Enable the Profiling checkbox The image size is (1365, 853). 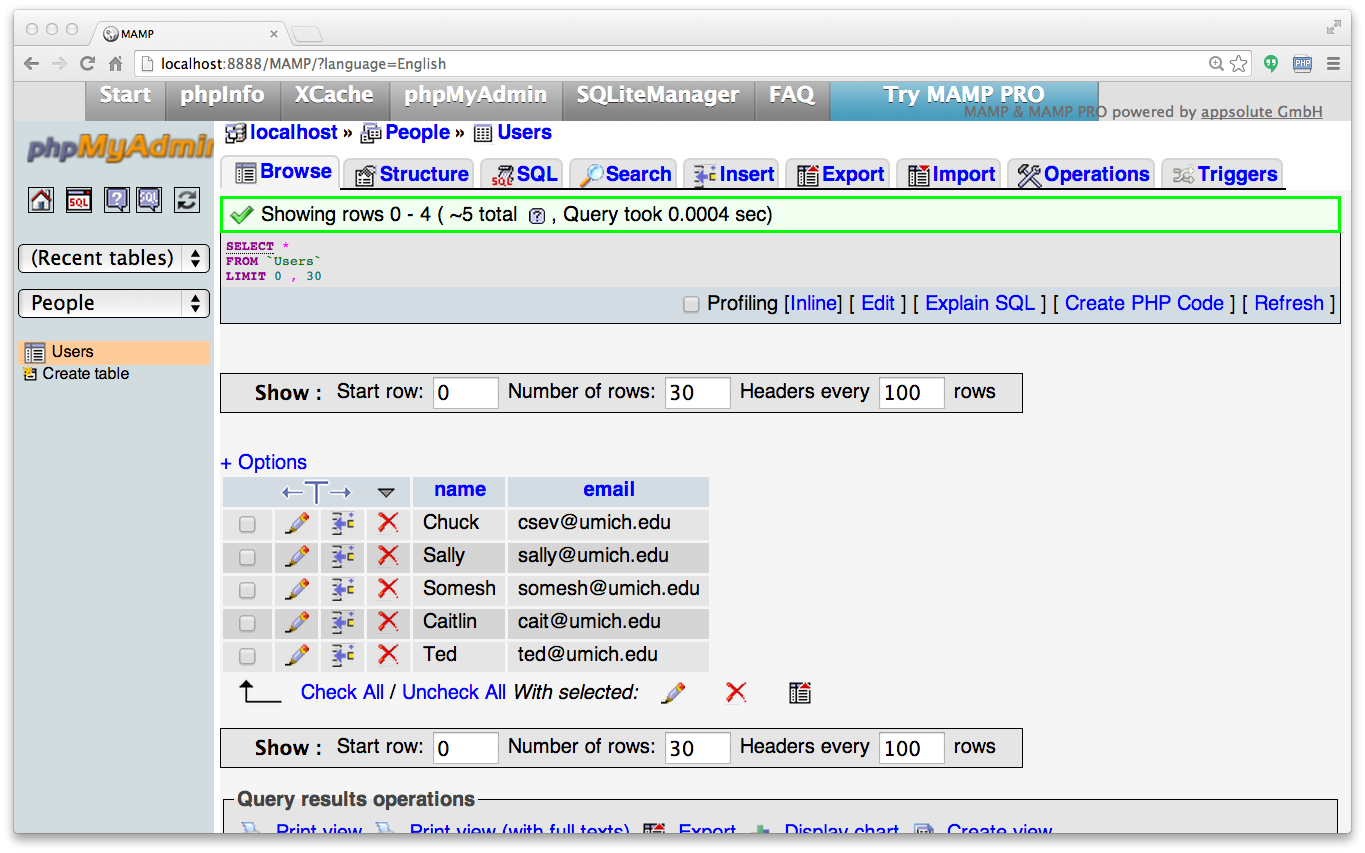tap(691, 304)
